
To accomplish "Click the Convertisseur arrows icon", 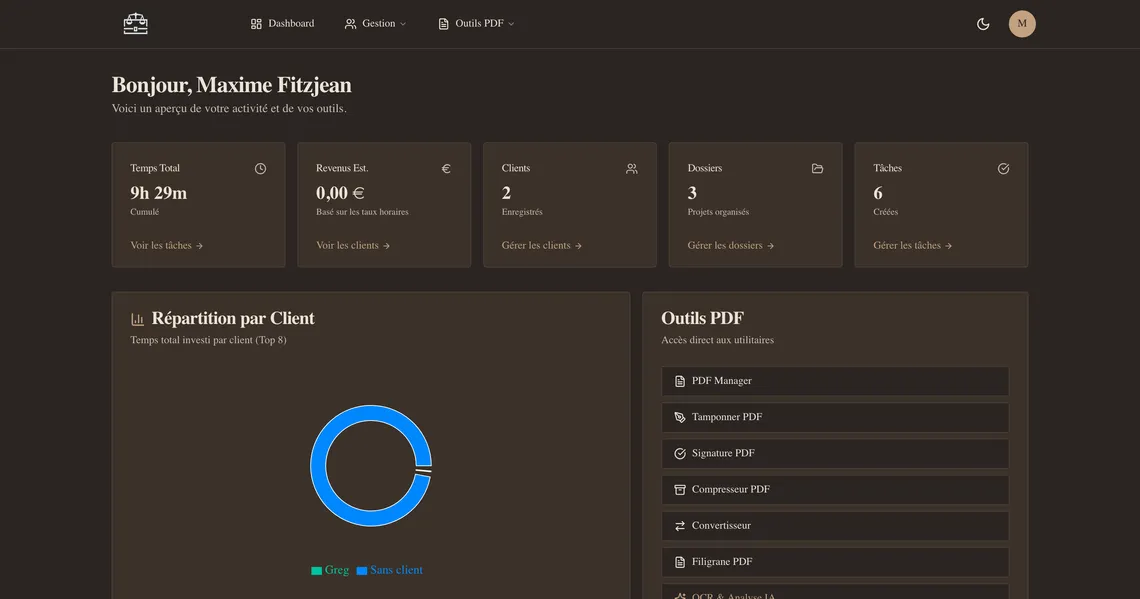I will (x=679, y=525).
